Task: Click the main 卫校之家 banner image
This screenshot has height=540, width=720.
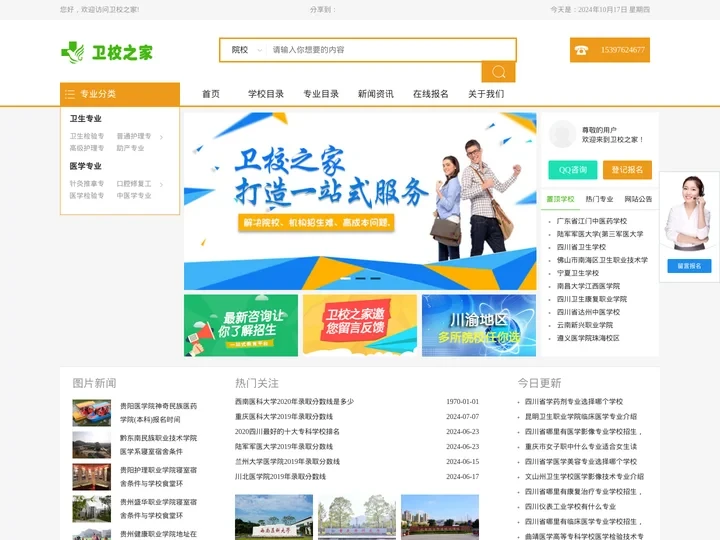Action: coord(360,201)
